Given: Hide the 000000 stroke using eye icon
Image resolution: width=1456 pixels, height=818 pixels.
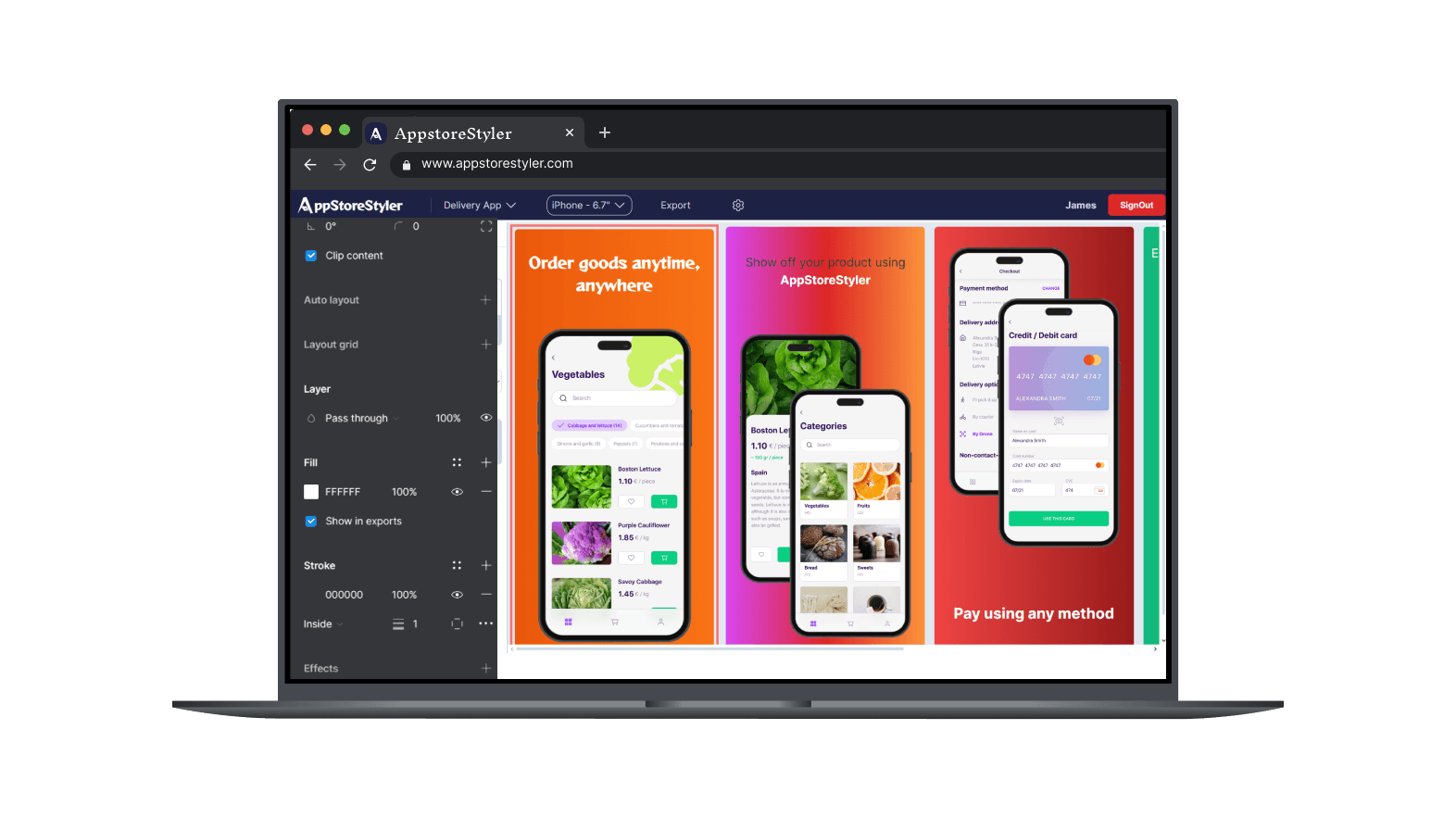Looking at the screenshot, I should 457,595.
